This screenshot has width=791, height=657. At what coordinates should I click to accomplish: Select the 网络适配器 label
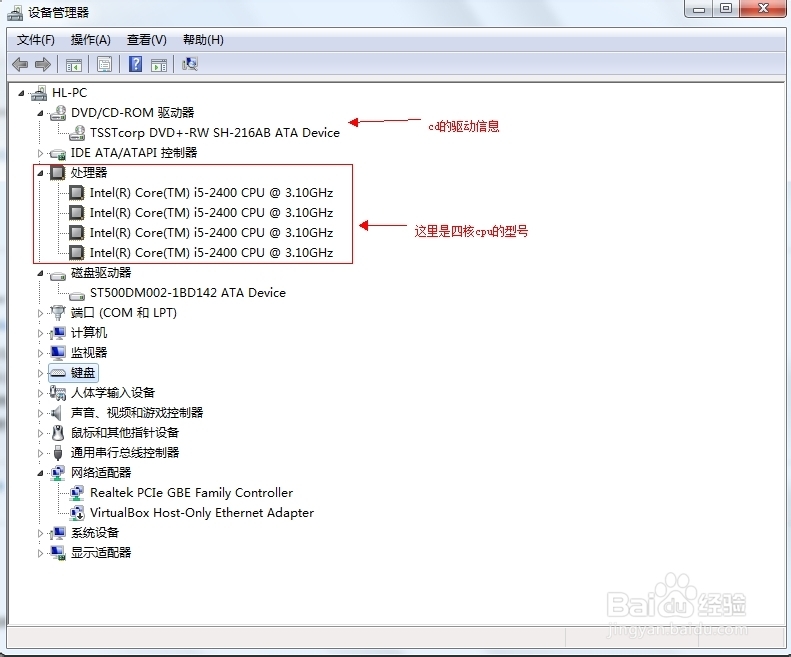(101, 473)
